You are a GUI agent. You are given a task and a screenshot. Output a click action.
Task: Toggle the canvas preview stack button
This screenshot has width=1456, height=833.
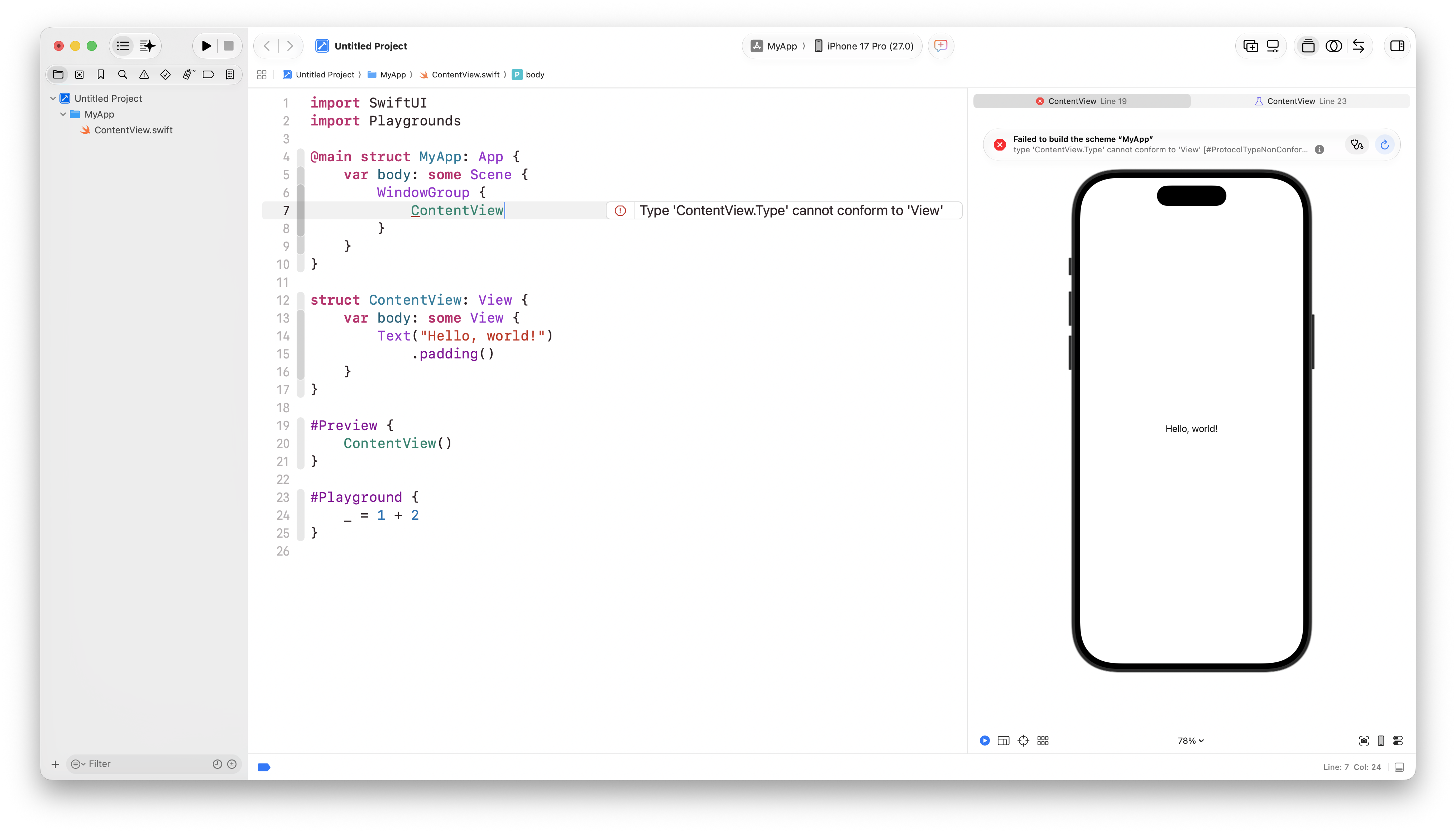point(1308,46)
